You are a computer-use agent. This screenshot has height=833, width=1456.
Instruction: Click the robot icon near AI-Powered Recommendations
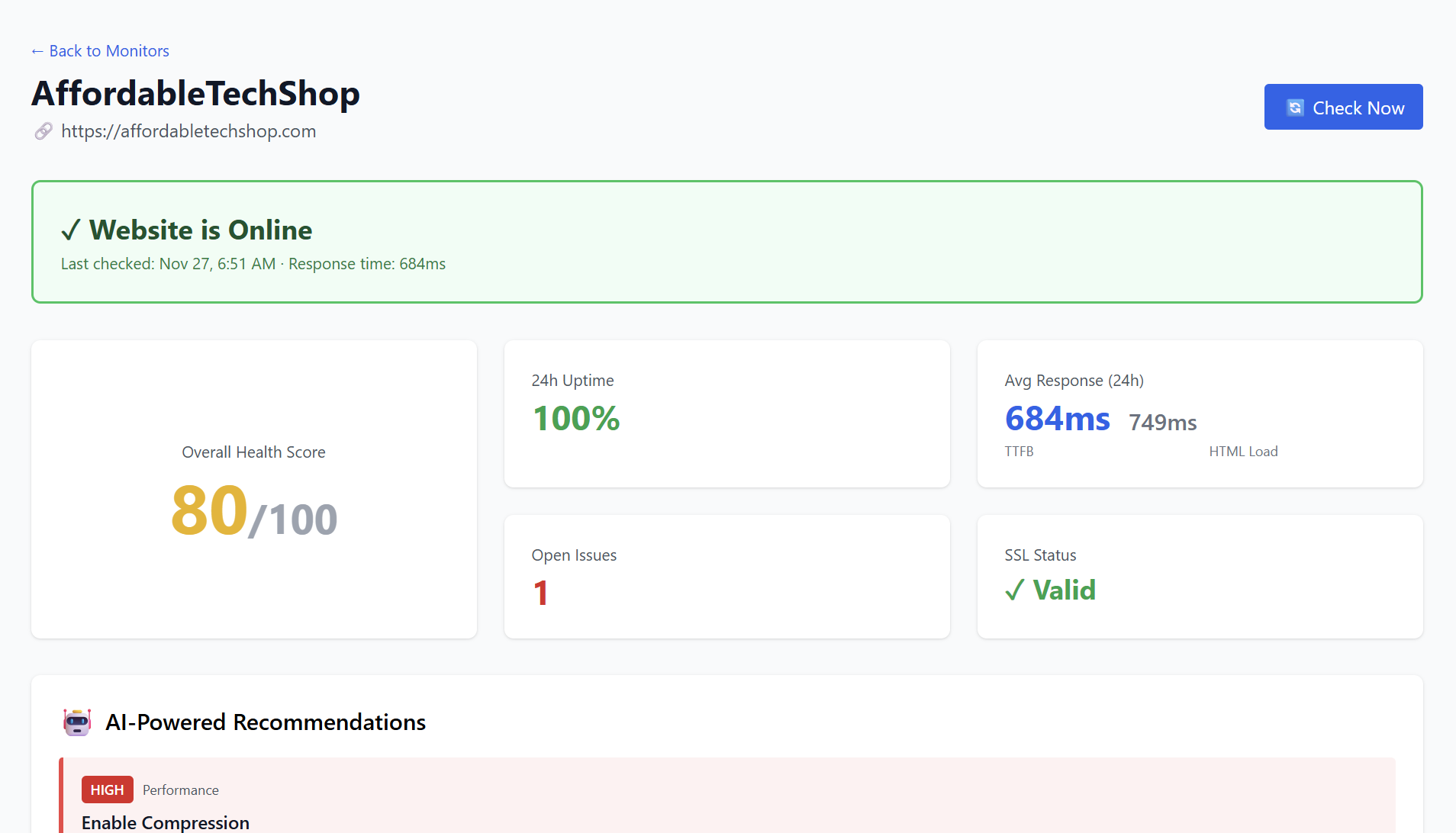[77, 722]
